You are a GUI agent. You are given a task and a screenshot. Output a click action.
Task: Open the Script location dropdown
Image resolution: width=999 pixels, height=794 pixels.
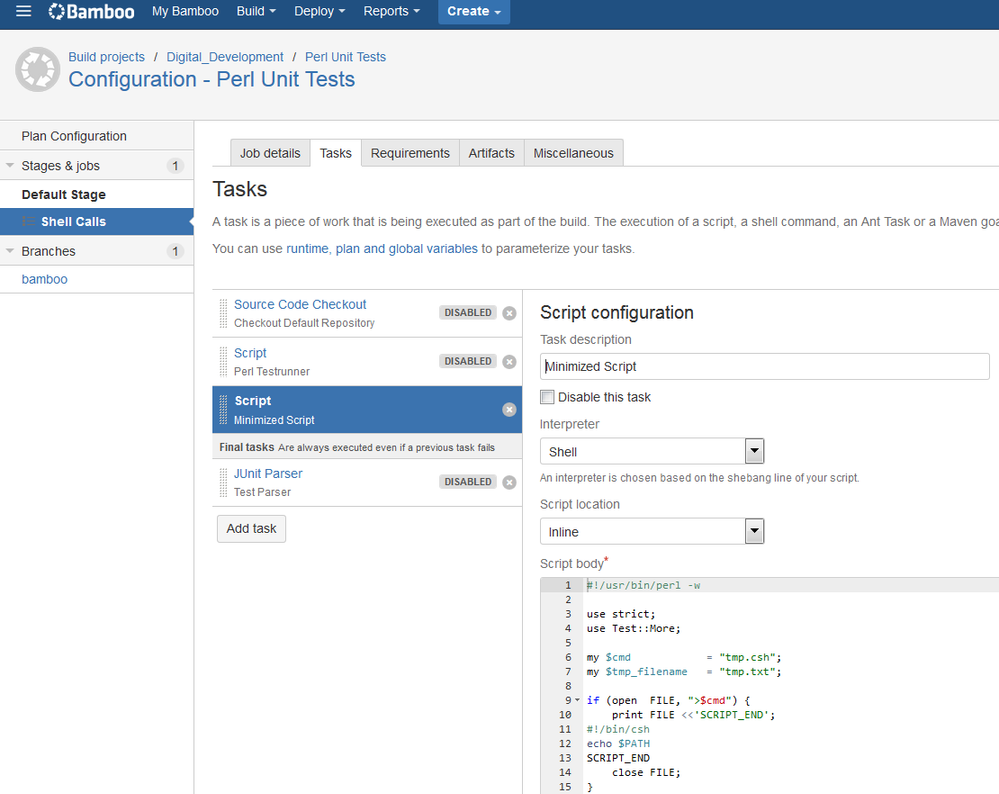click(x=652, y=532)
